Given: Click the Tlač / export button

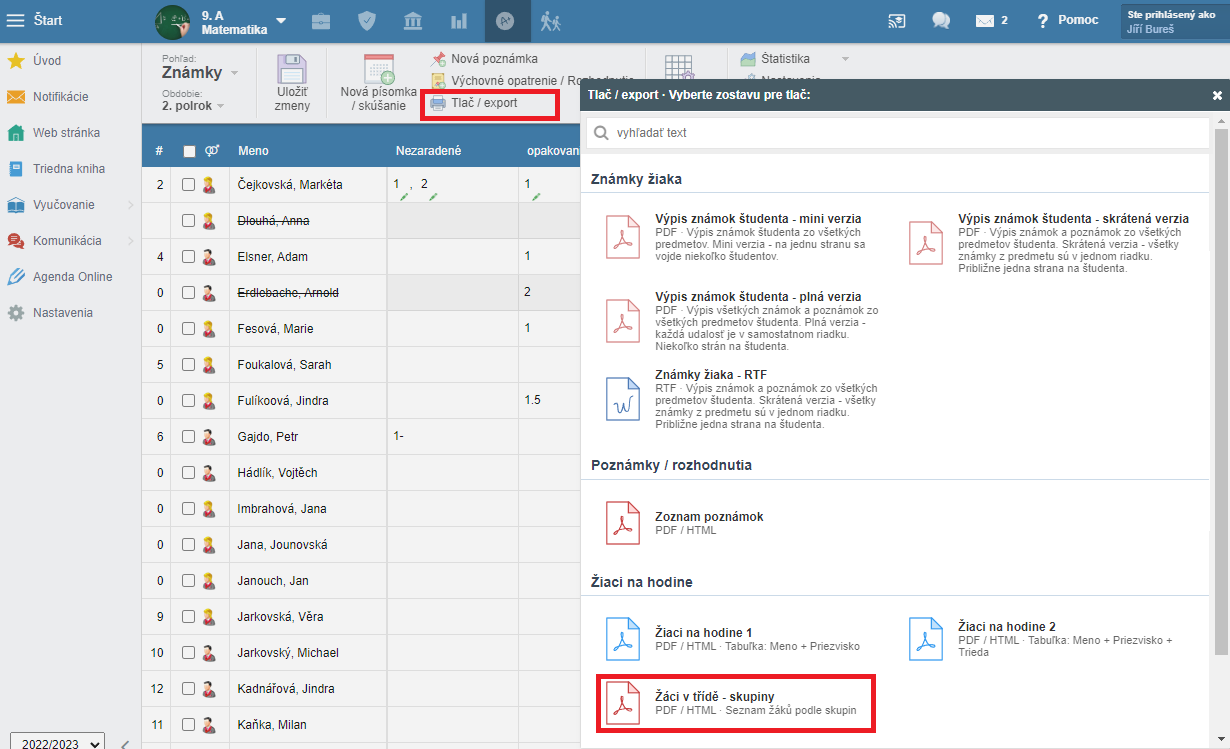Looking at the screenshot, I should [x=484, y=103].
